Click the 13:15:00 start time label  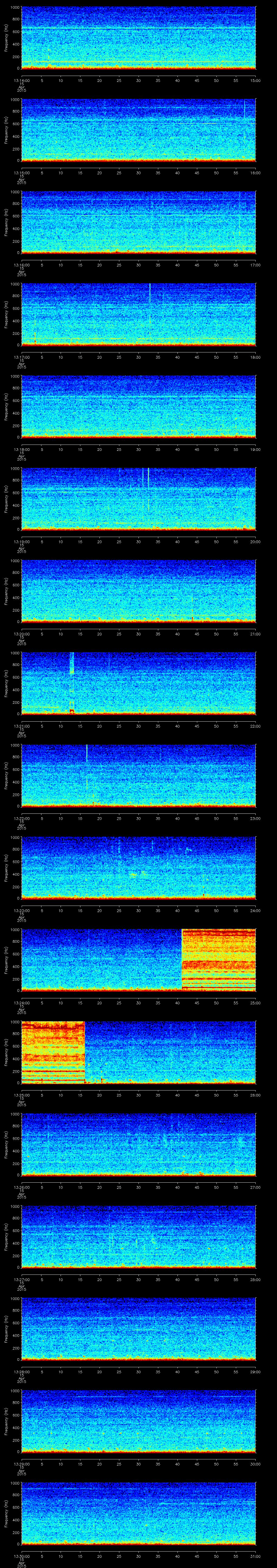click(21, 173)
